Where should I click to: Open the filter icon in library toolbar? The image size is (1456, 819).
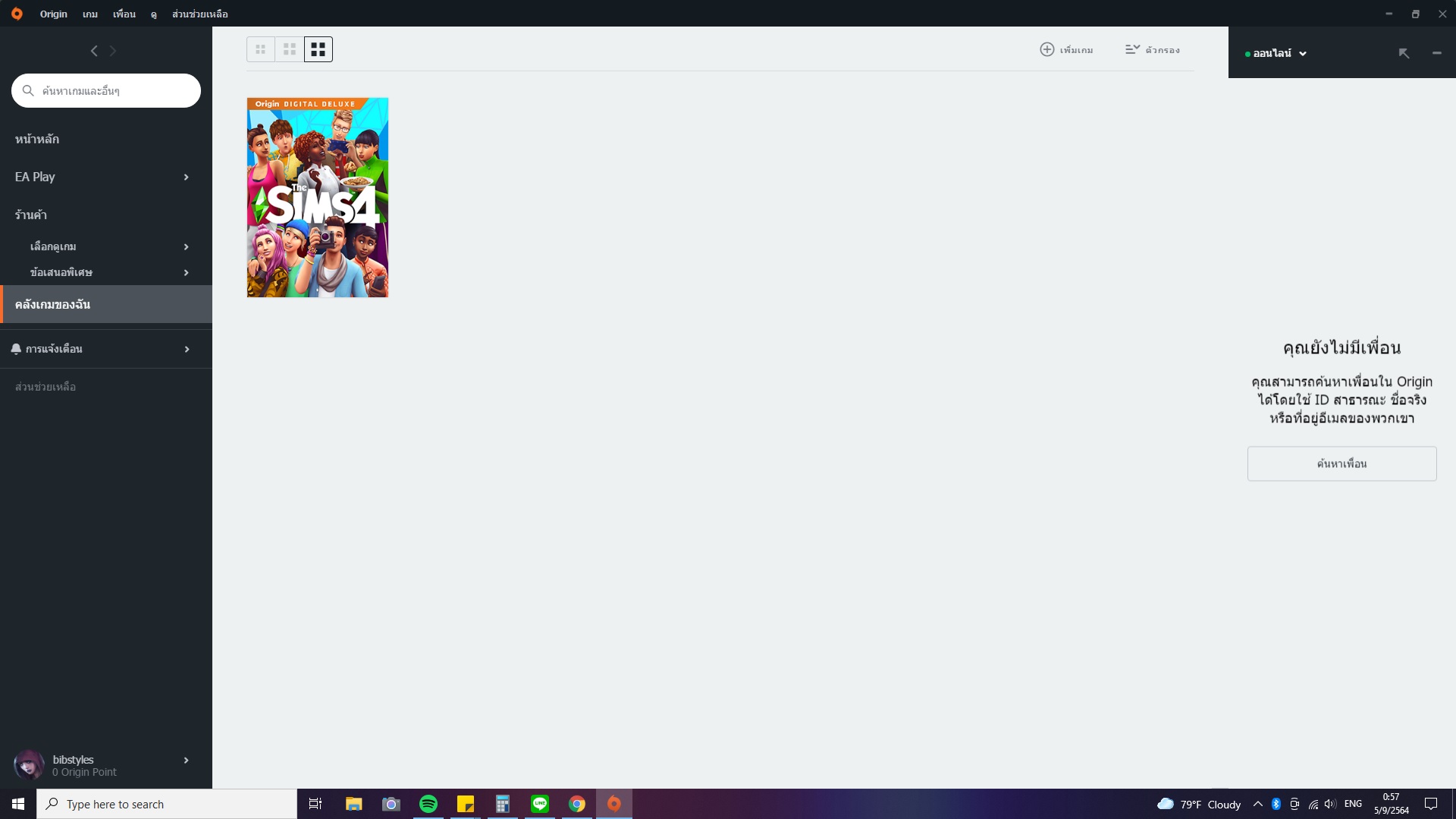point(1132,49)
